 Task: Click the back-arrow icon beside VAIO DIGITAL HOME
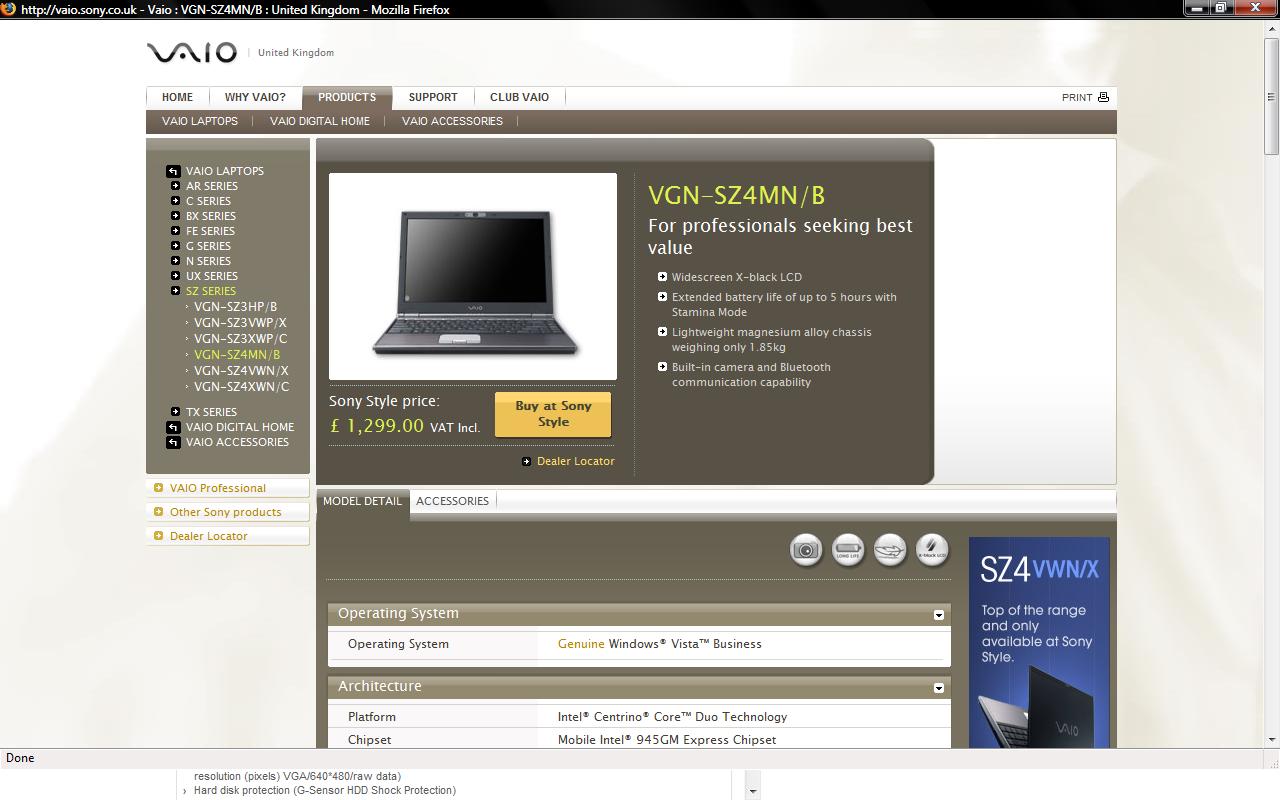point(174,427)
